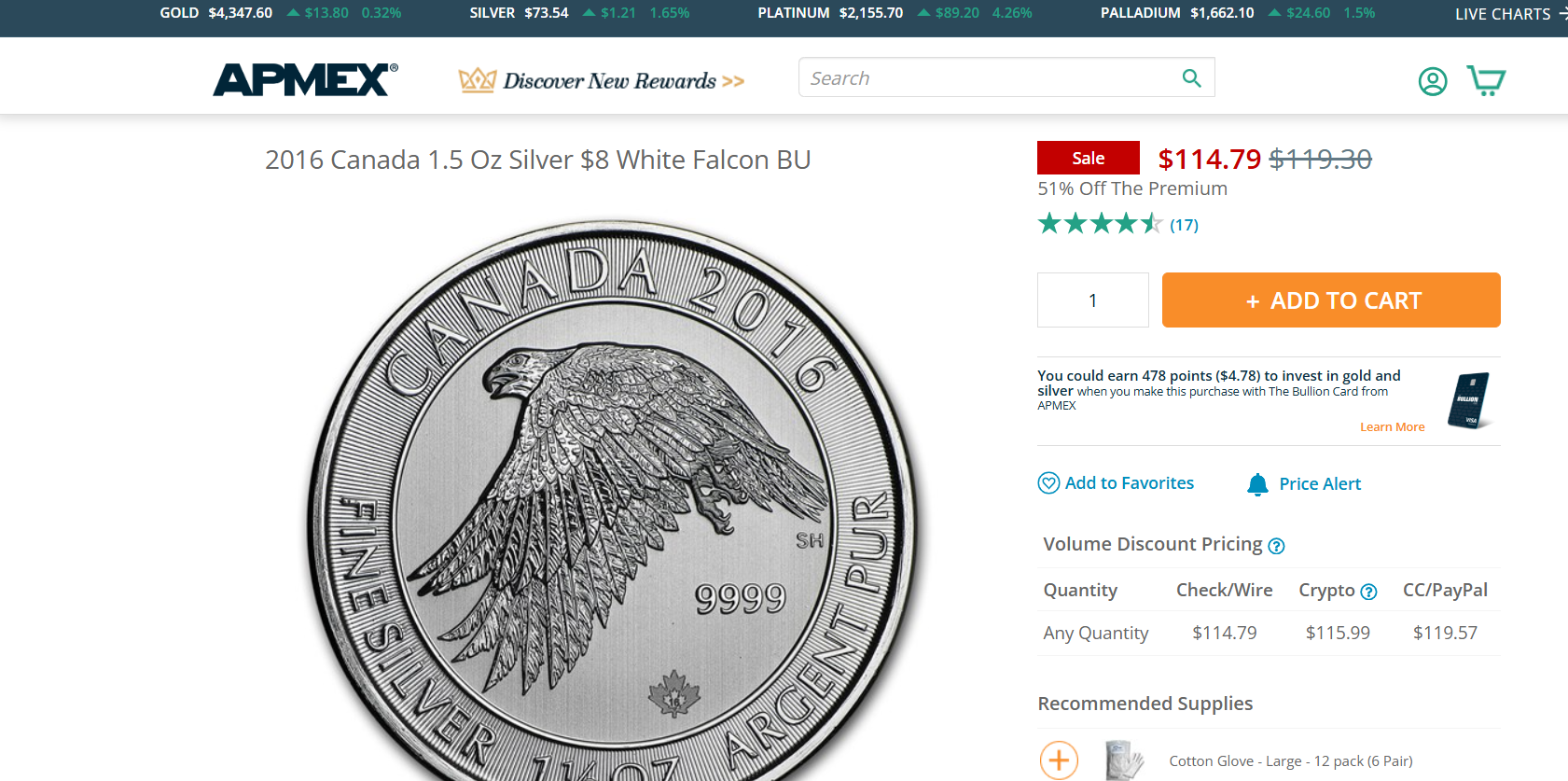Click Learn More about Bullion Card
Screen dimensions: 1568x781
pyautogui.click(x=1392, y=426)
